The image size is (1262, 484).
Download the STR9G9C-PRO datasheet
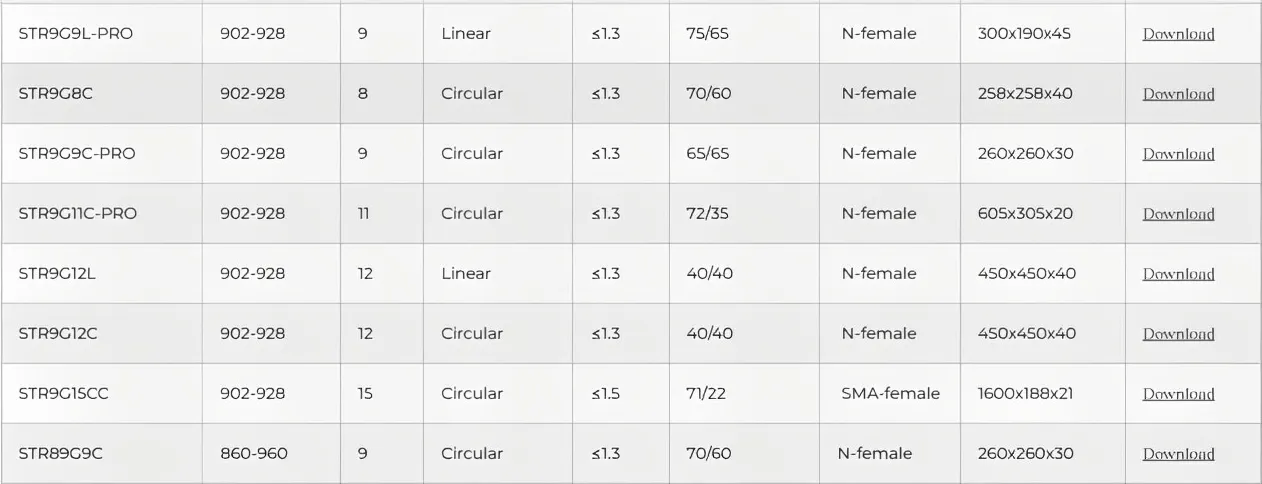1178,154
